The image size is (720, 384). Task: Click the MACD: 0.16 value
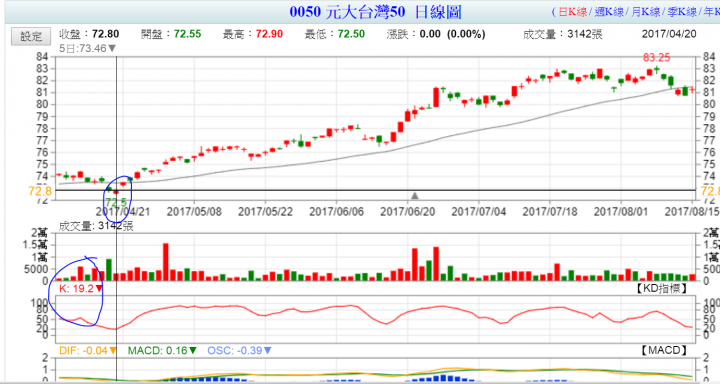pyautogui.click(x=163, y=351)
